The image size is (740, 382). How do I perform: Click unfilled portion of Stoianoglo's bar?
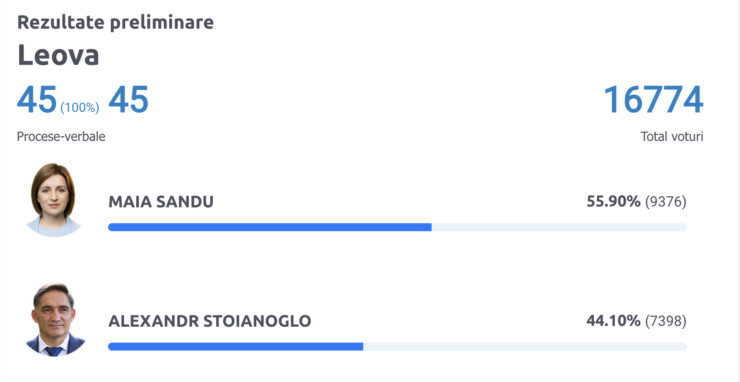point(525,347)
